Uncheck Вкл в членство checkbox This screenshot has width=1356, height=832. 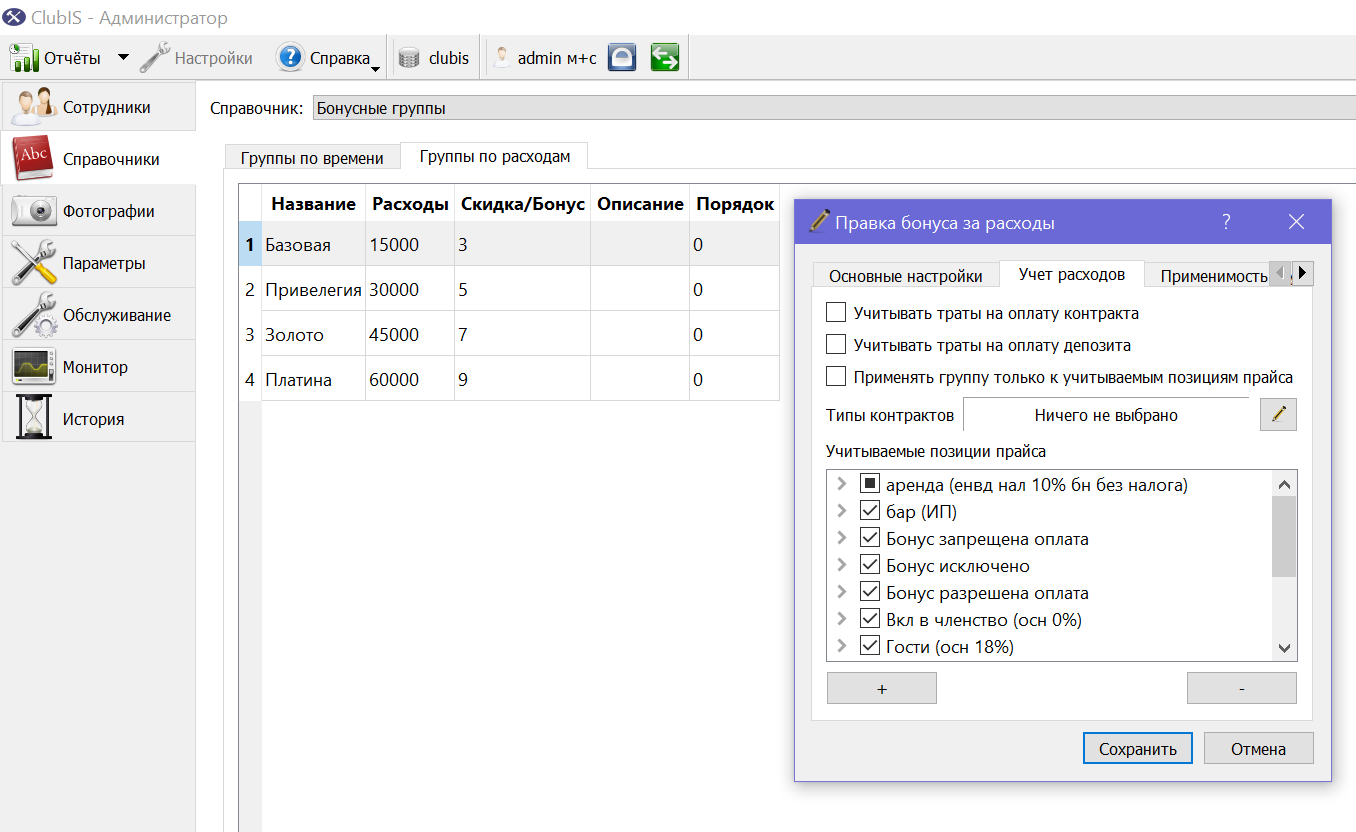pyautogui.click(x=869, y=619)
